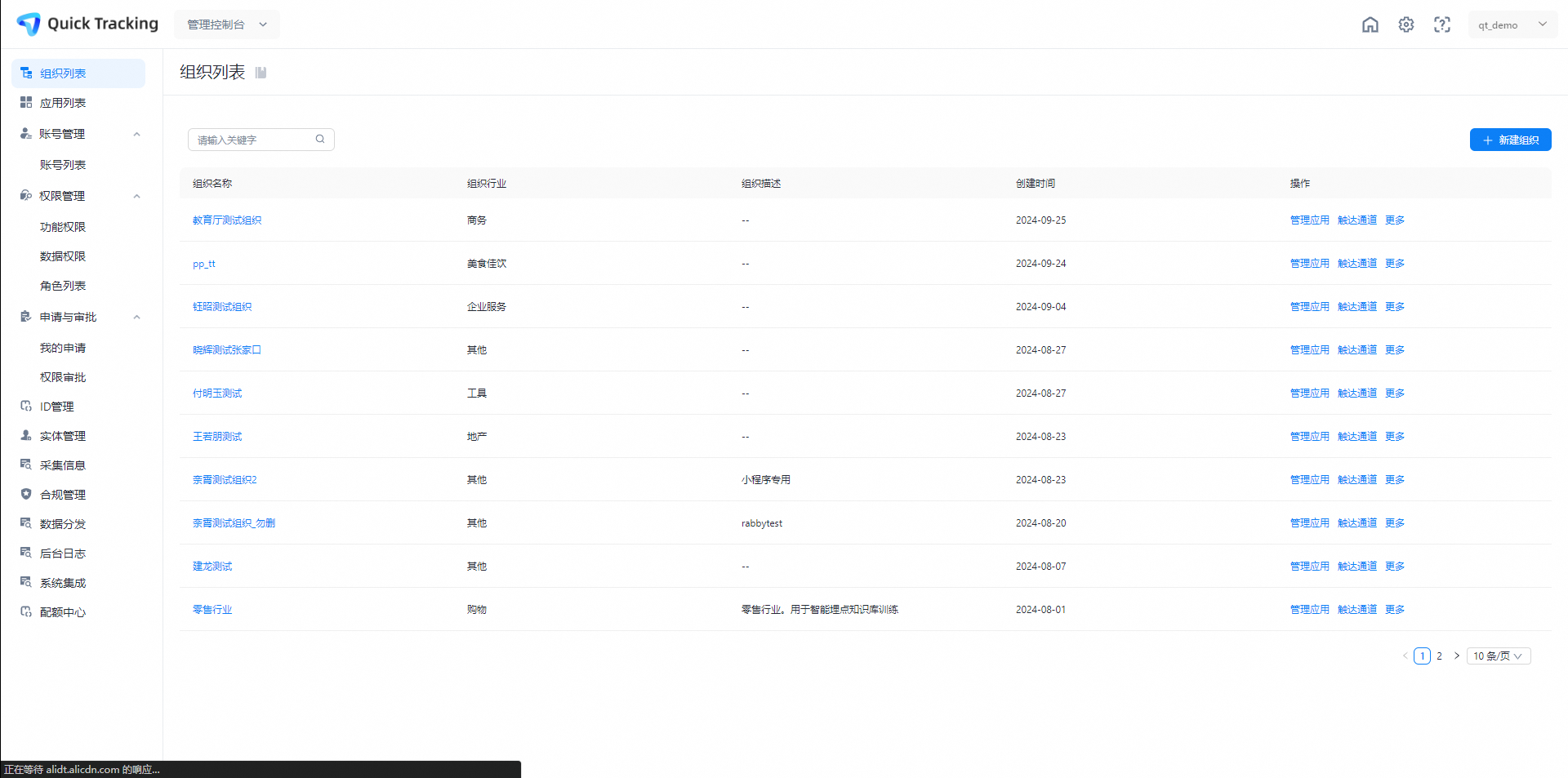Click the keyword search input field
This screenshot has width=1568, height=778.
point(261,140)
